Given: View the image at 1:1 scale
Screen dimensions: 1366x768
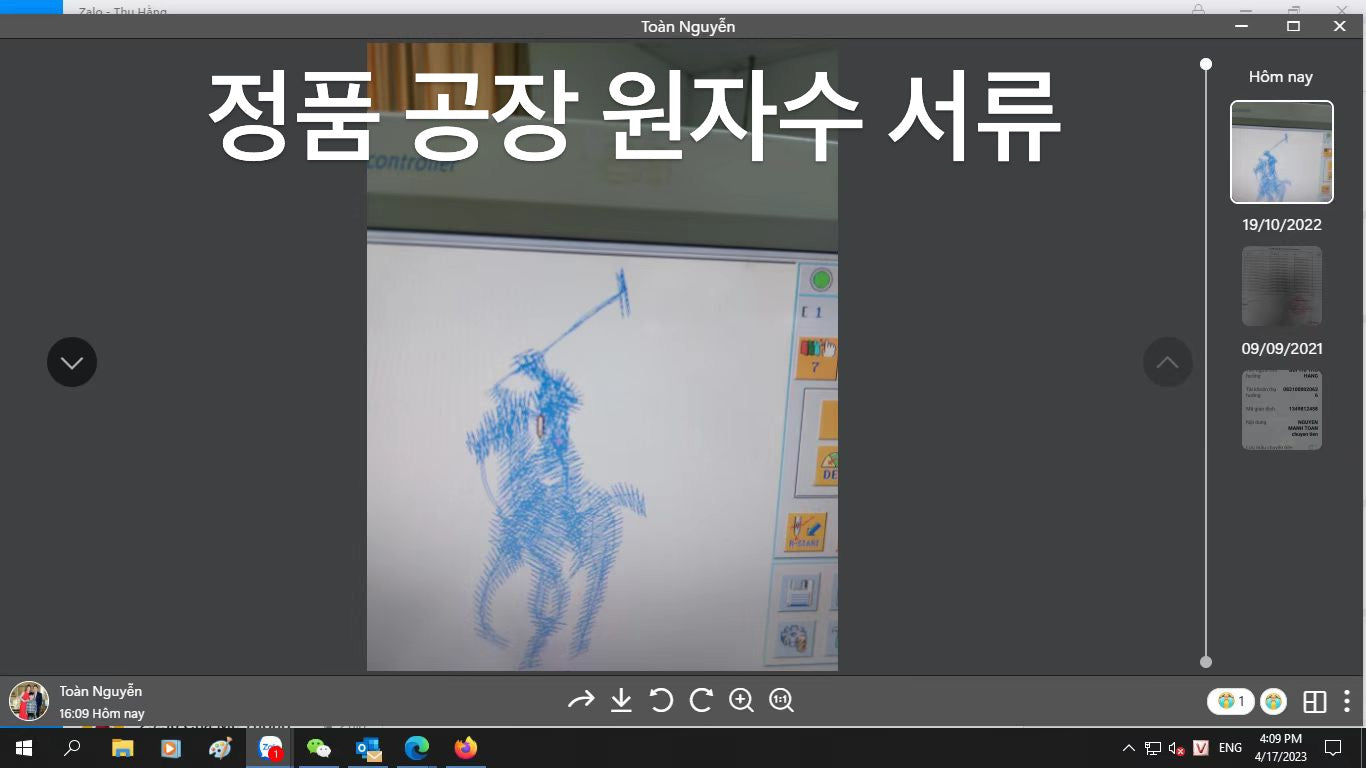Looking at the screenshot, I should [781, 701].
